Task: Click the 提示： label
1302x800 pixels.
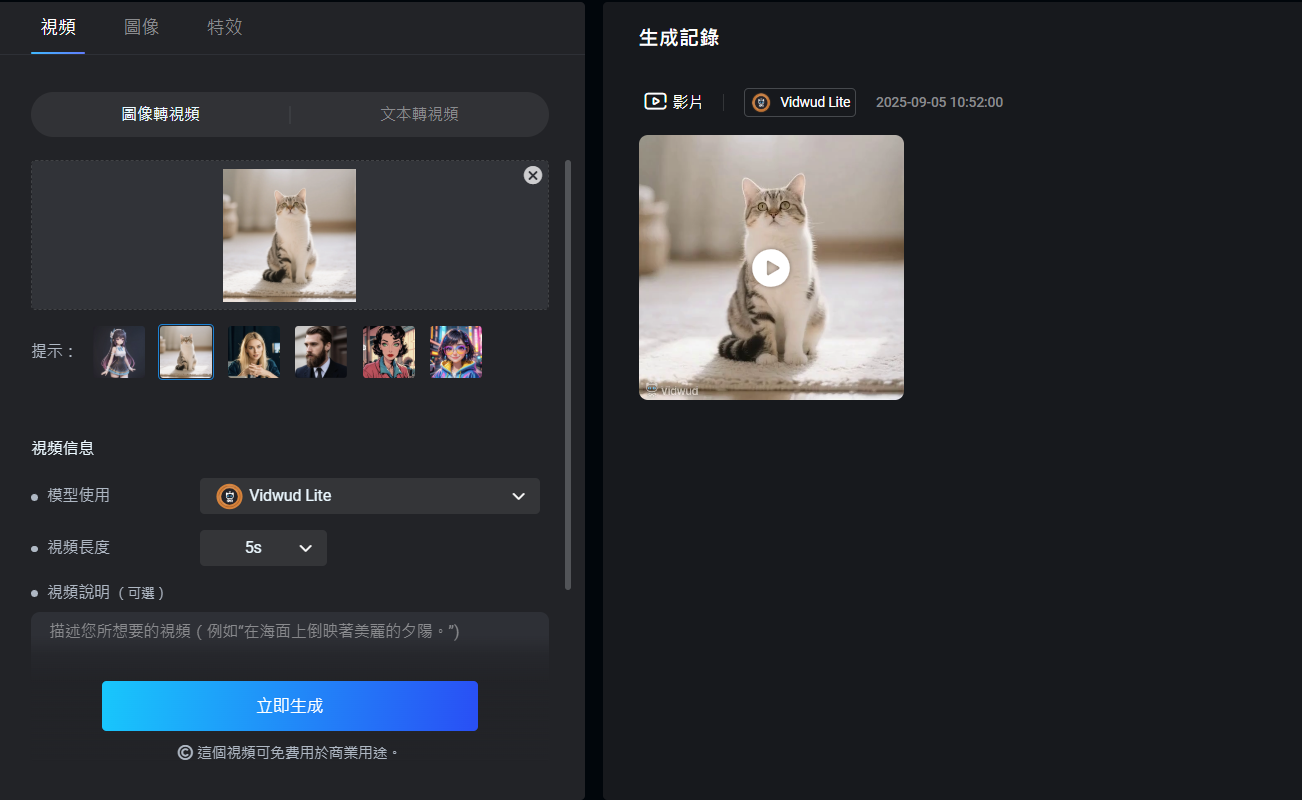Action: 54,352
